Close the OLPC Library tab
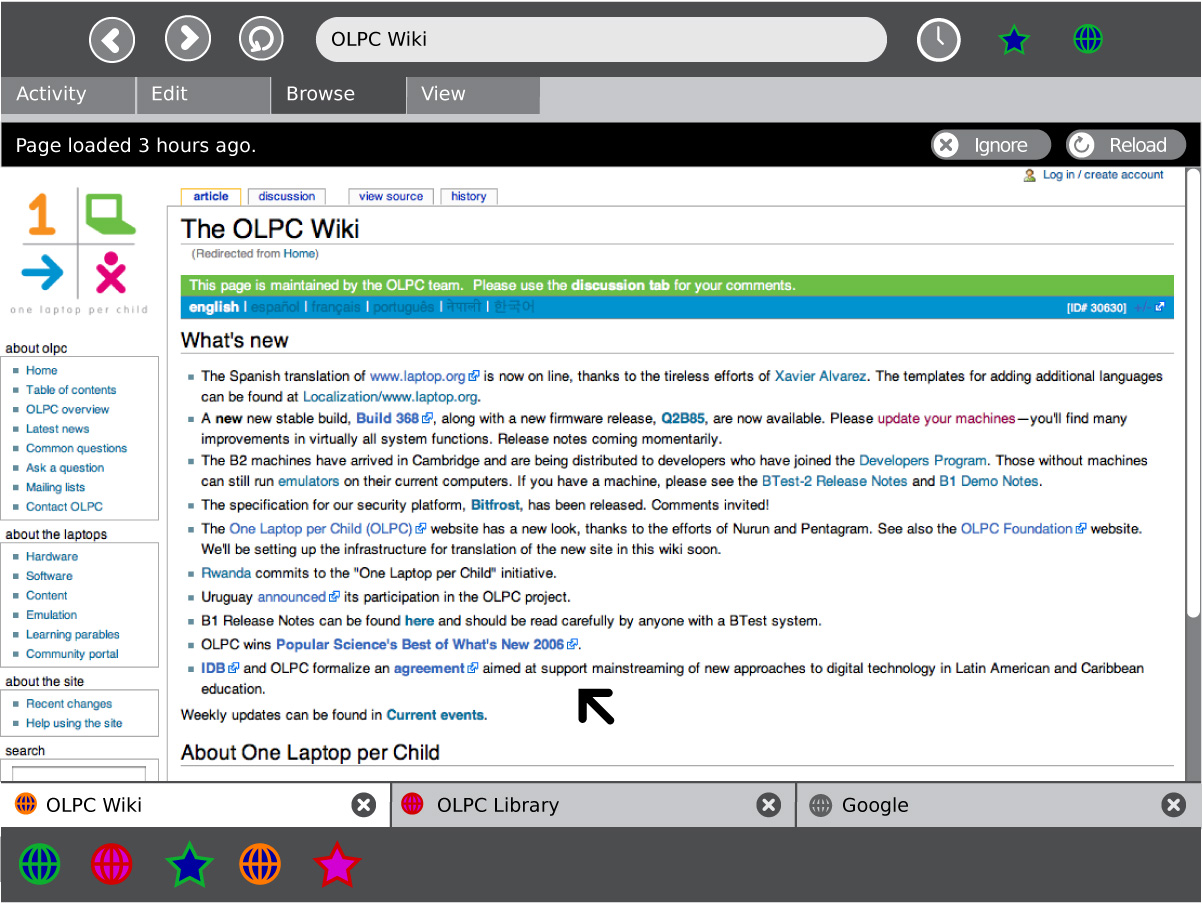 tap(768, 805)
